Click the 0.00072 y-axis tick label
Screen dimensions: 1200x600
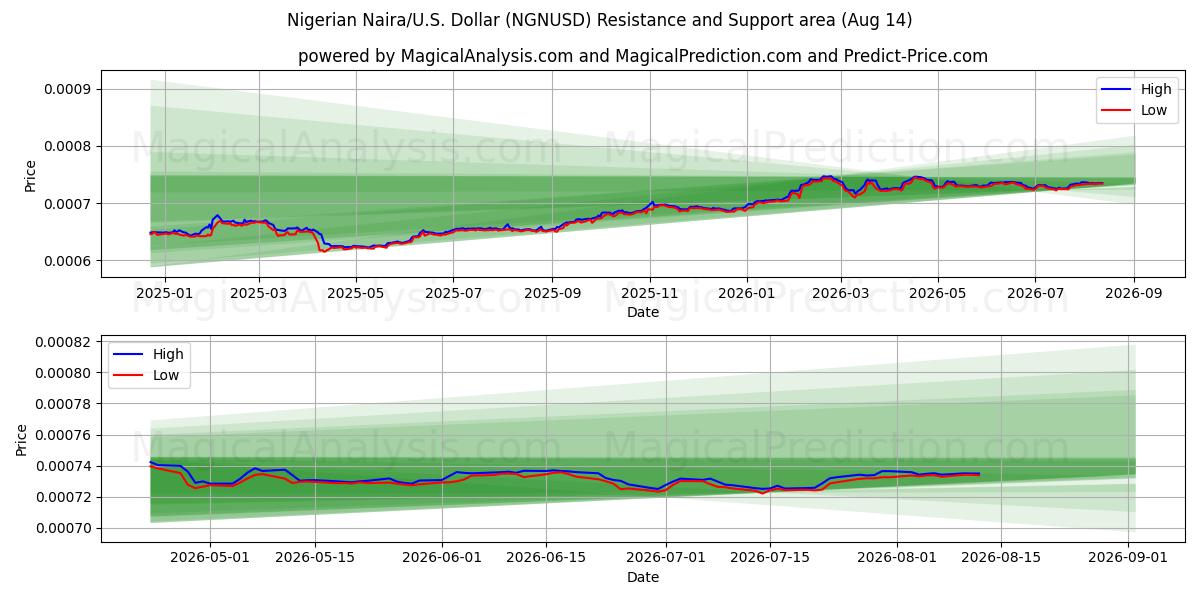pos(63,497)
